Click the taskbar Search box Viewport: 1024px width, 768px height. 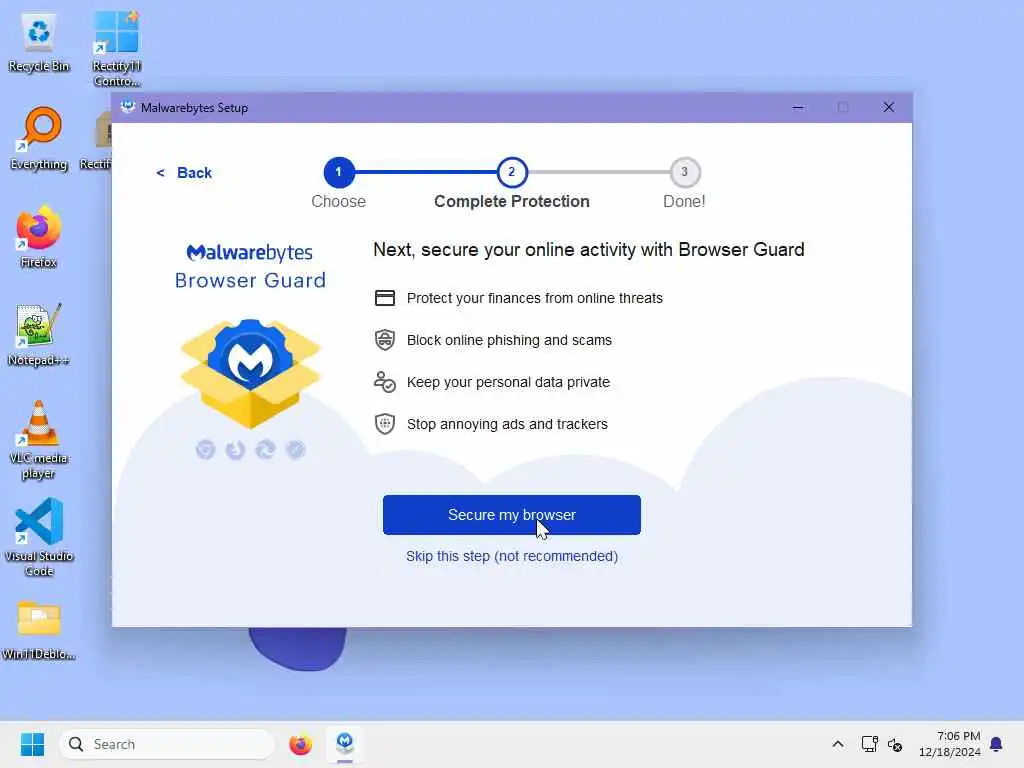(x=167, y=744)
